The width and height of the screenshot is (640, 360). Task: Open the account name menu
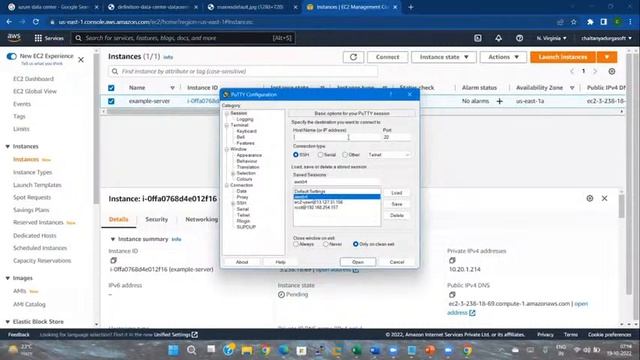tap(606, 38)
